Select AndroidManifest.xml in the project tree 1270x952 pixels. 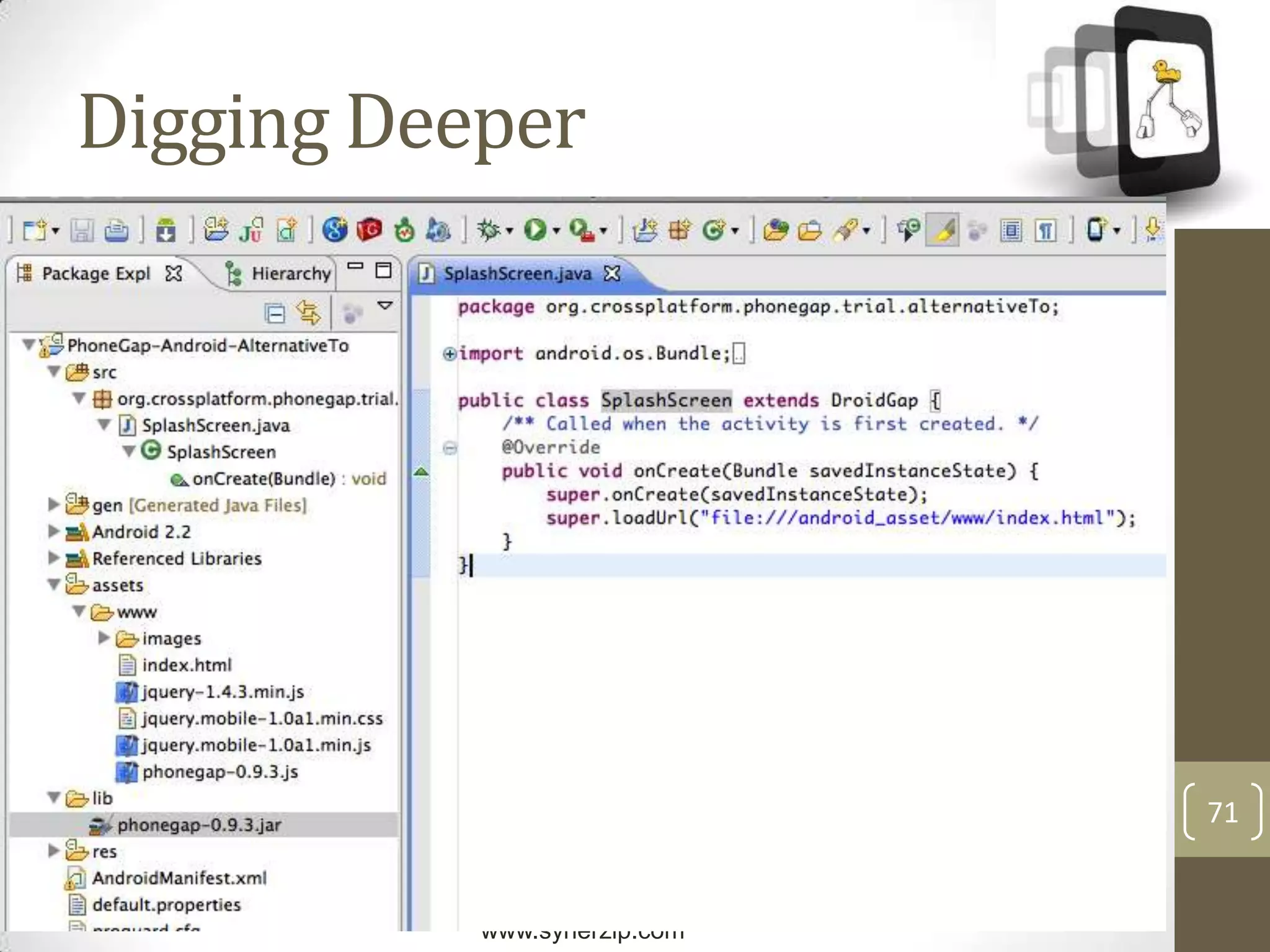[179, 878]
